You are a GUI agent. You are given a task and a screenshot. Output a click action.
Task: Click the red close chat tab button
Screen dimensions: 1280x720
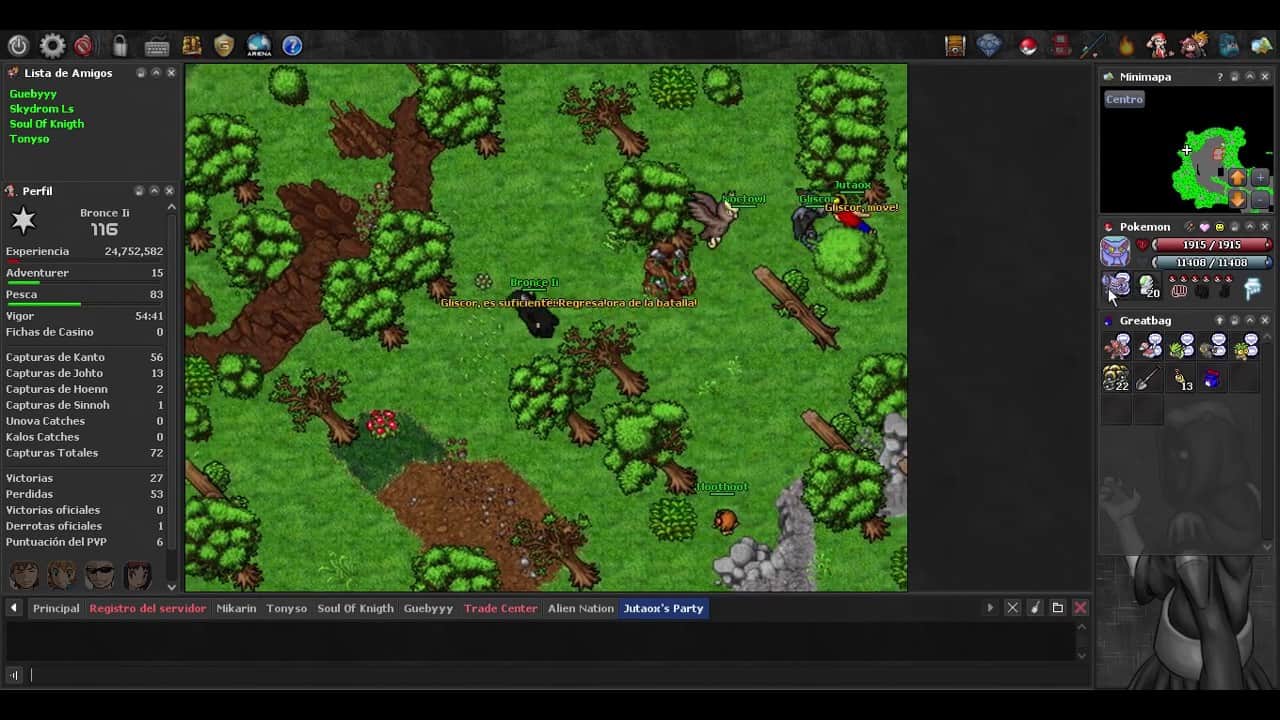(x=1080, y=608)
